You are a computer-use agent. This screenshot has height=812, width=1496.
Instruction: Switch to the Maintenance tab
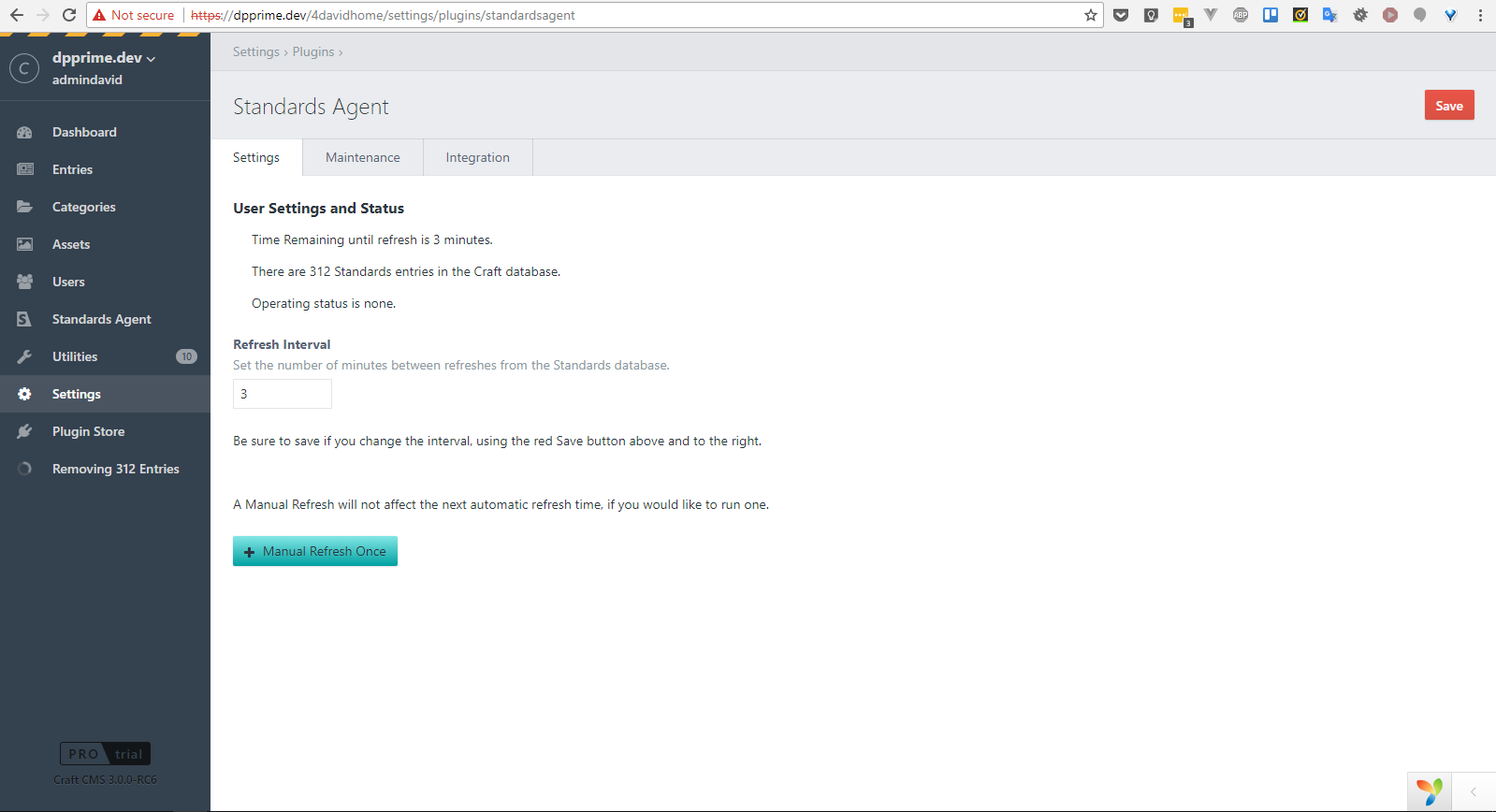pyautogui.click(x=363, y=157)
